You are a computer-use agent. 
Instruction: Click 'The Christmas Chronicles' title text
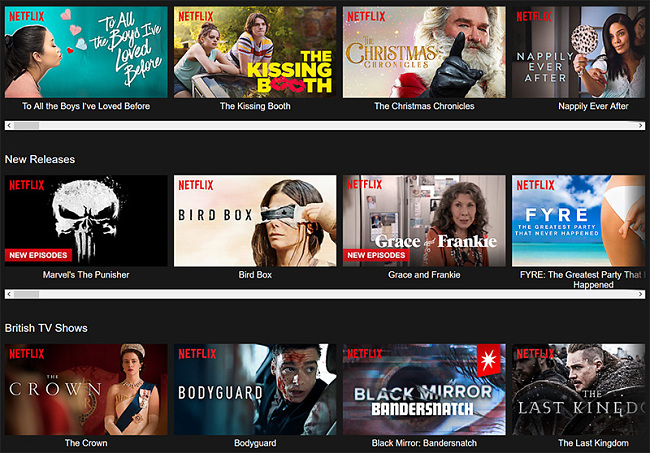(x=424, y=106)
